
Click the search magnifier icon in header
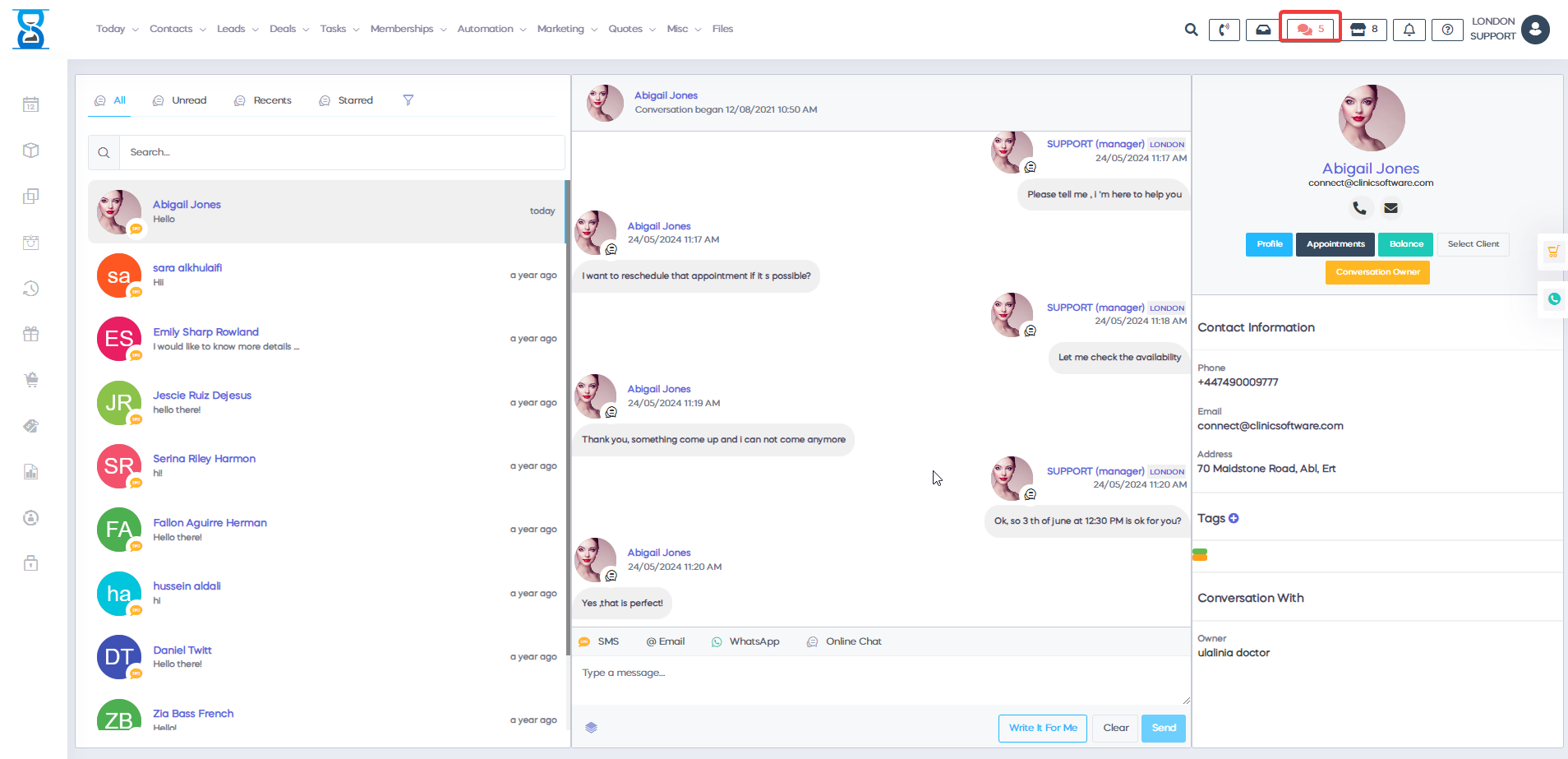click(1191, 30)
